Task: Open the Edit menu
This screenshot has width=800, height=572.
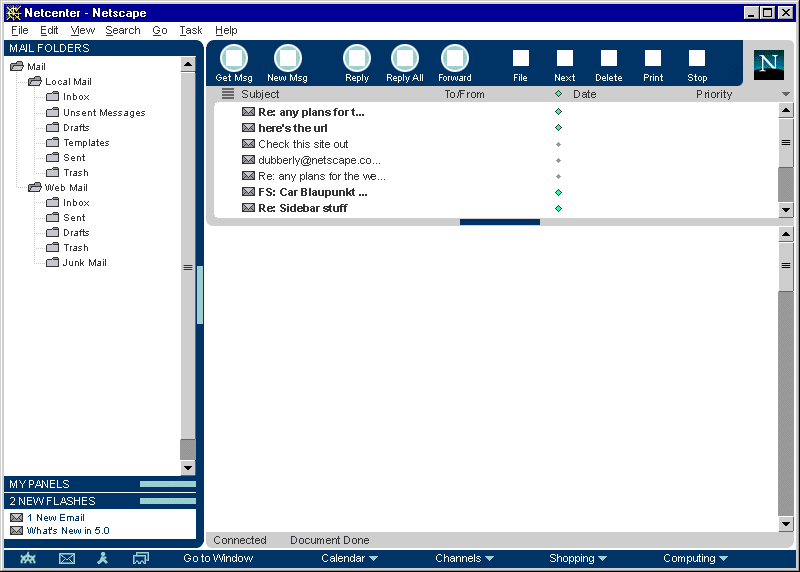Action: pos(49,30)
